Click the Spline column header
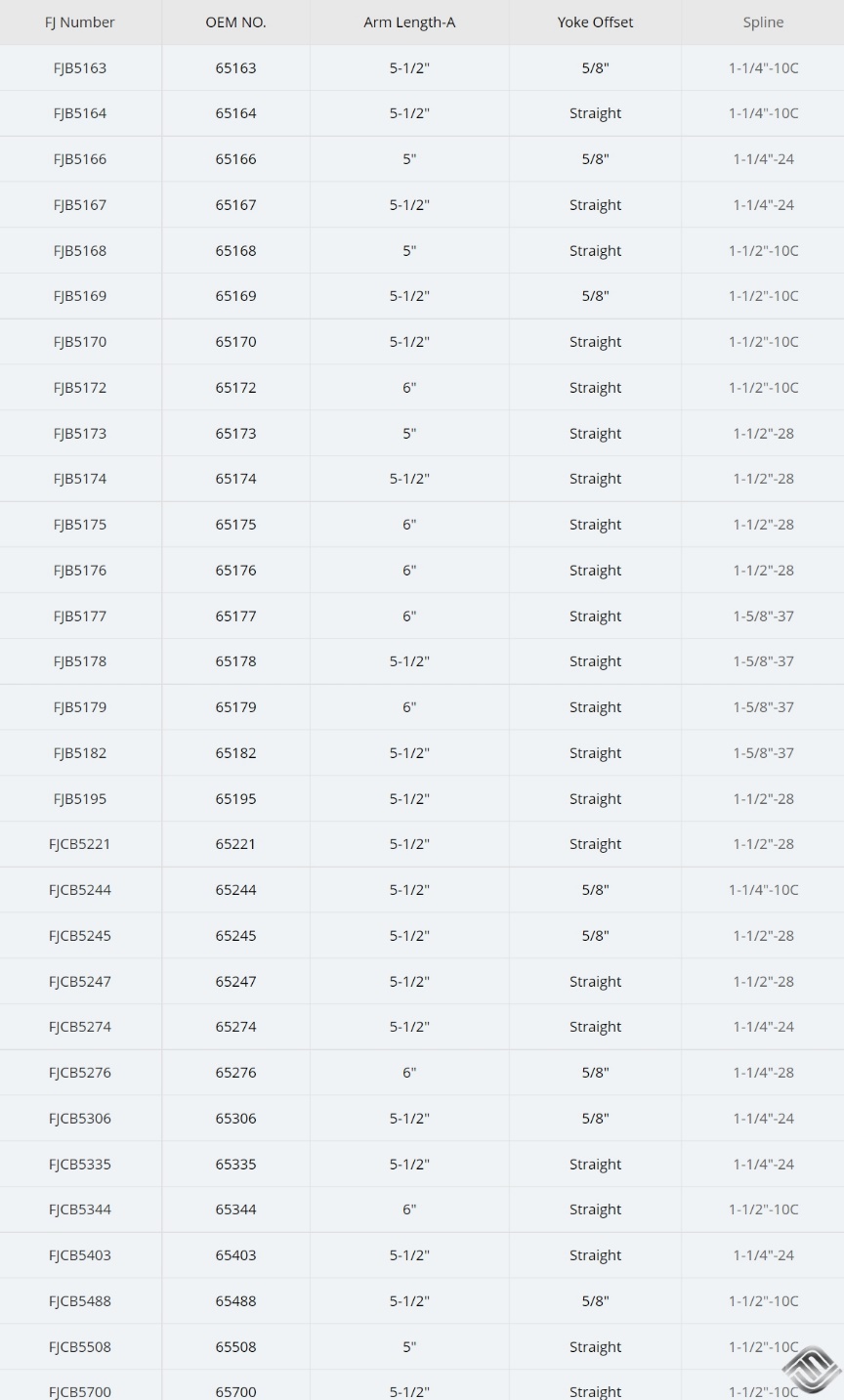Viewport: 844px width, 1400px height. point(763,22)
